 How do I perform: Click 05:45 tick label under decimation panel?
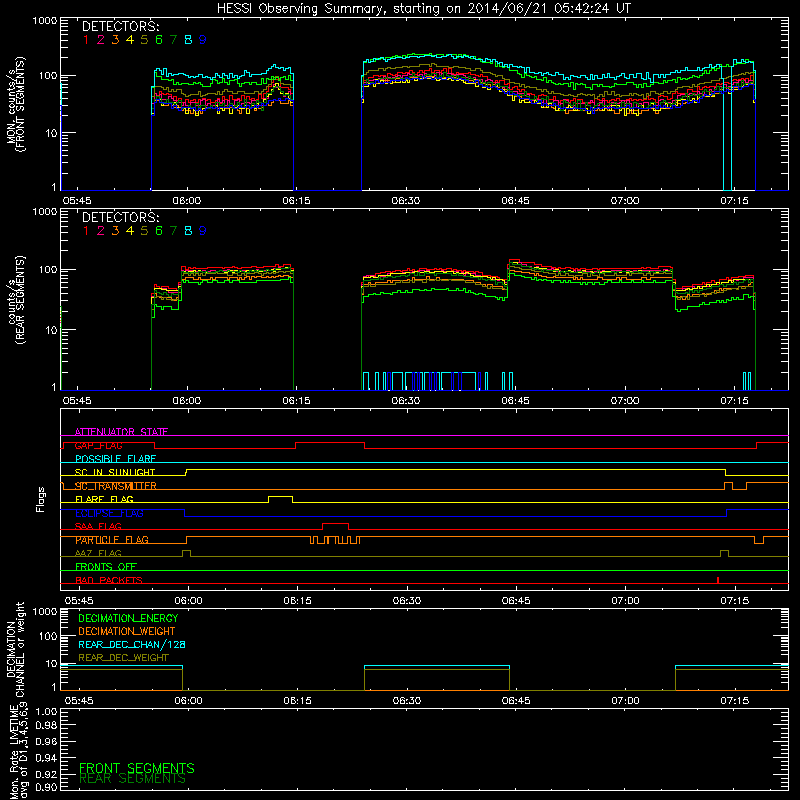(x=79, y=701)
